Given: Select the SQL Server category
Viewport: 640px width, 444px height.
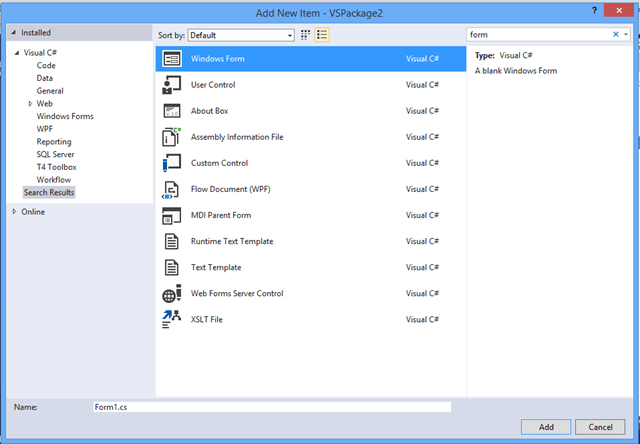Looking at the screenshot, I should click(x=56, y=154).
